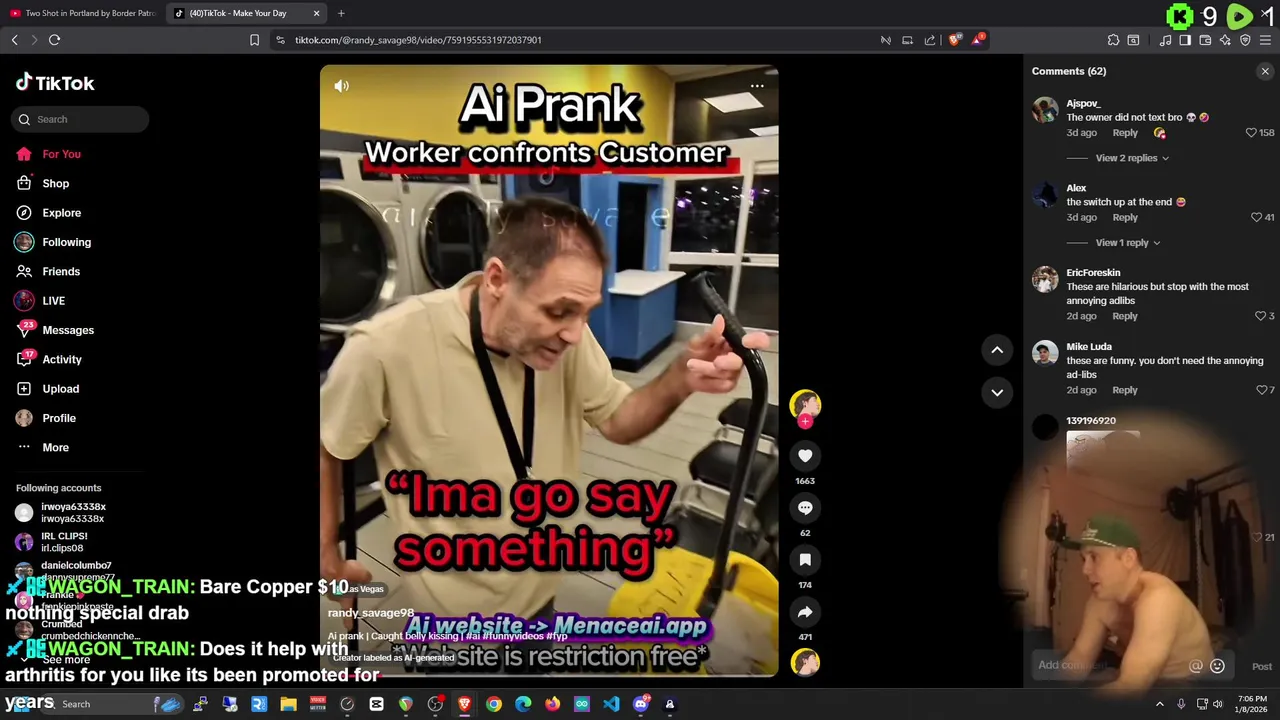This screenshot has height=720, width=1280.
Task: Reply to Ajspov_'s comment
Action: click(1125, 133)
